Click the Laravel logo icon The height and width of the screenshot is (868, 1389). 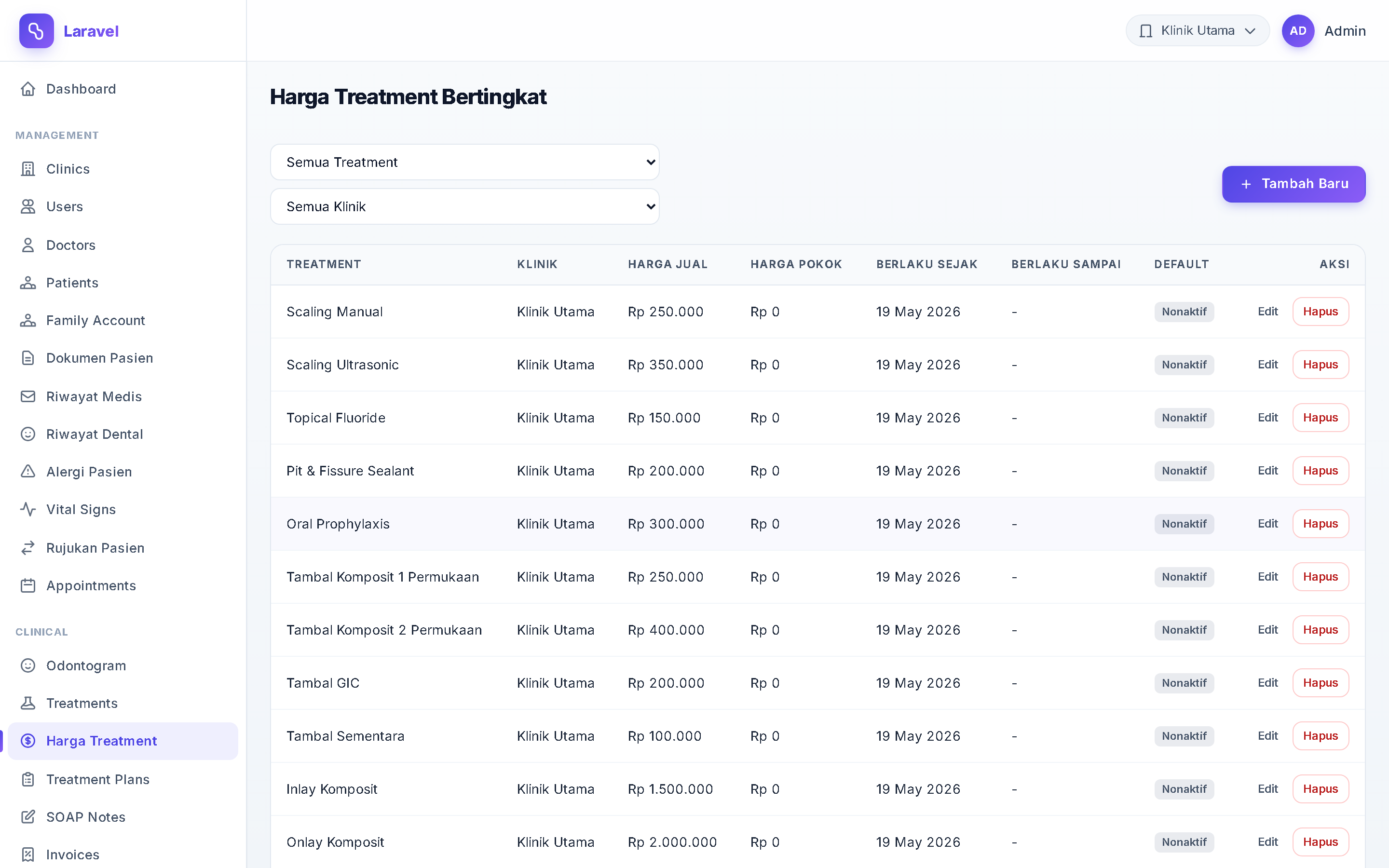36,31
